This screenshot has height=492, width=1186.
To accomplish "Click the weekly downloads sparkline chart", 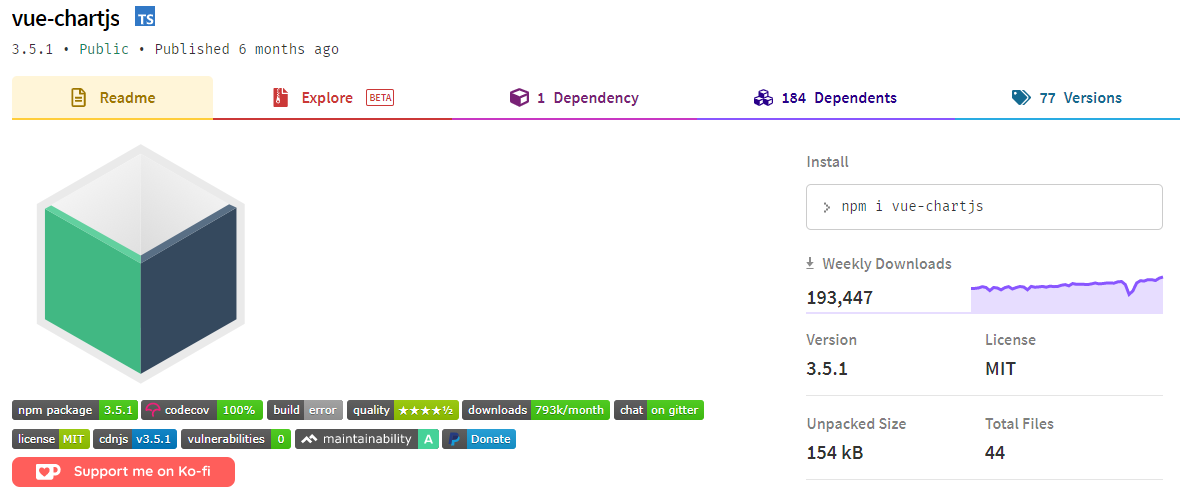I will point(1066,294).
